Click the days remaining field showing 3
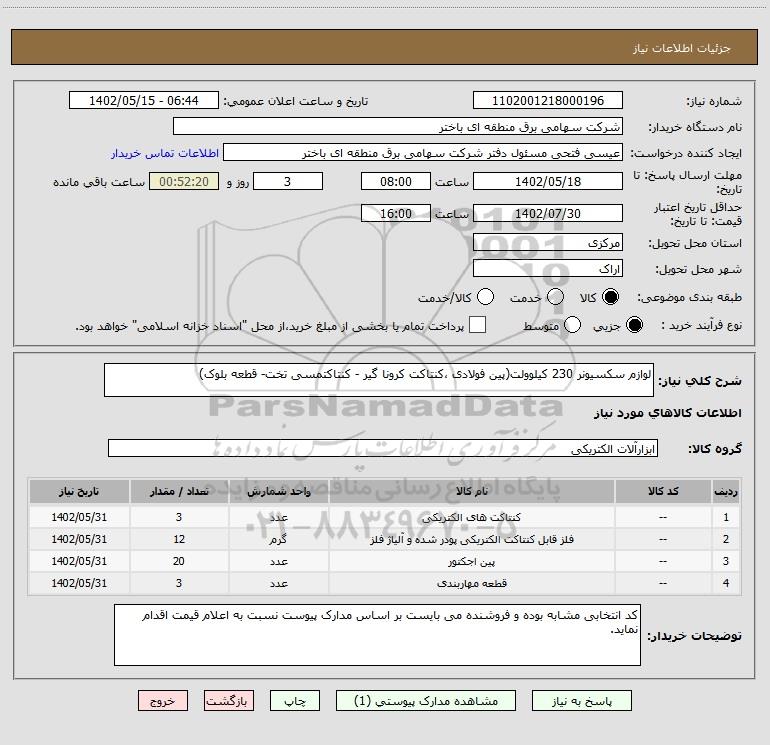 (288, 181)
